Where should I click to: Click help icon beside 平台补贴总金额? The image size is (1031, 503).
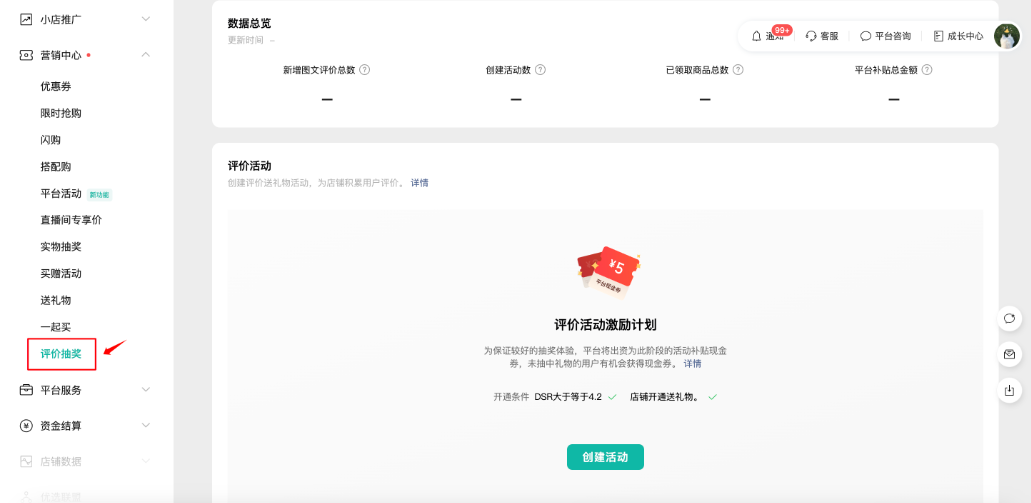click(927, 70)
